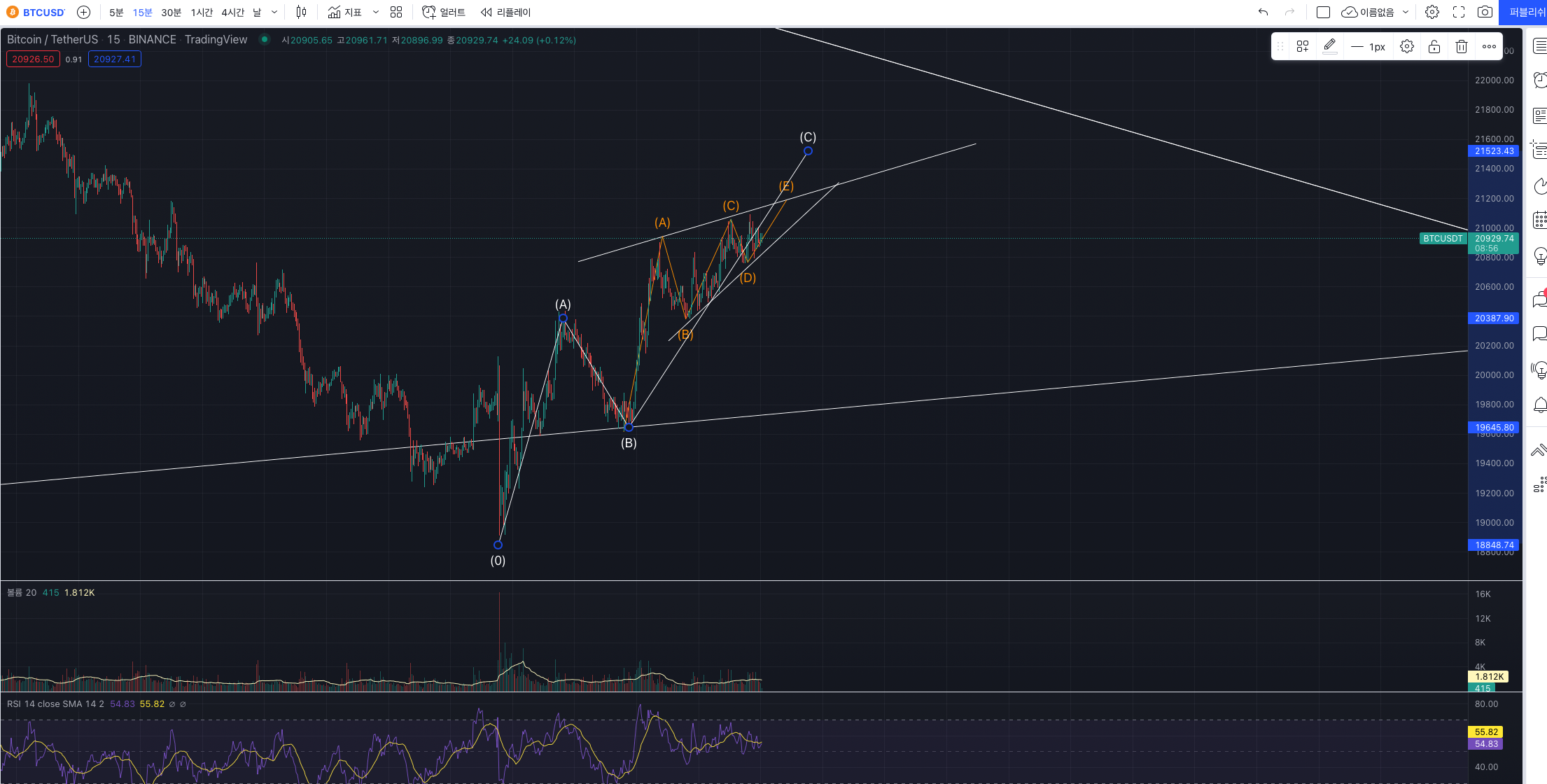Open the lightbulb ideas sidebar icon
The image size is (1547, 784).
(1539, 256)
